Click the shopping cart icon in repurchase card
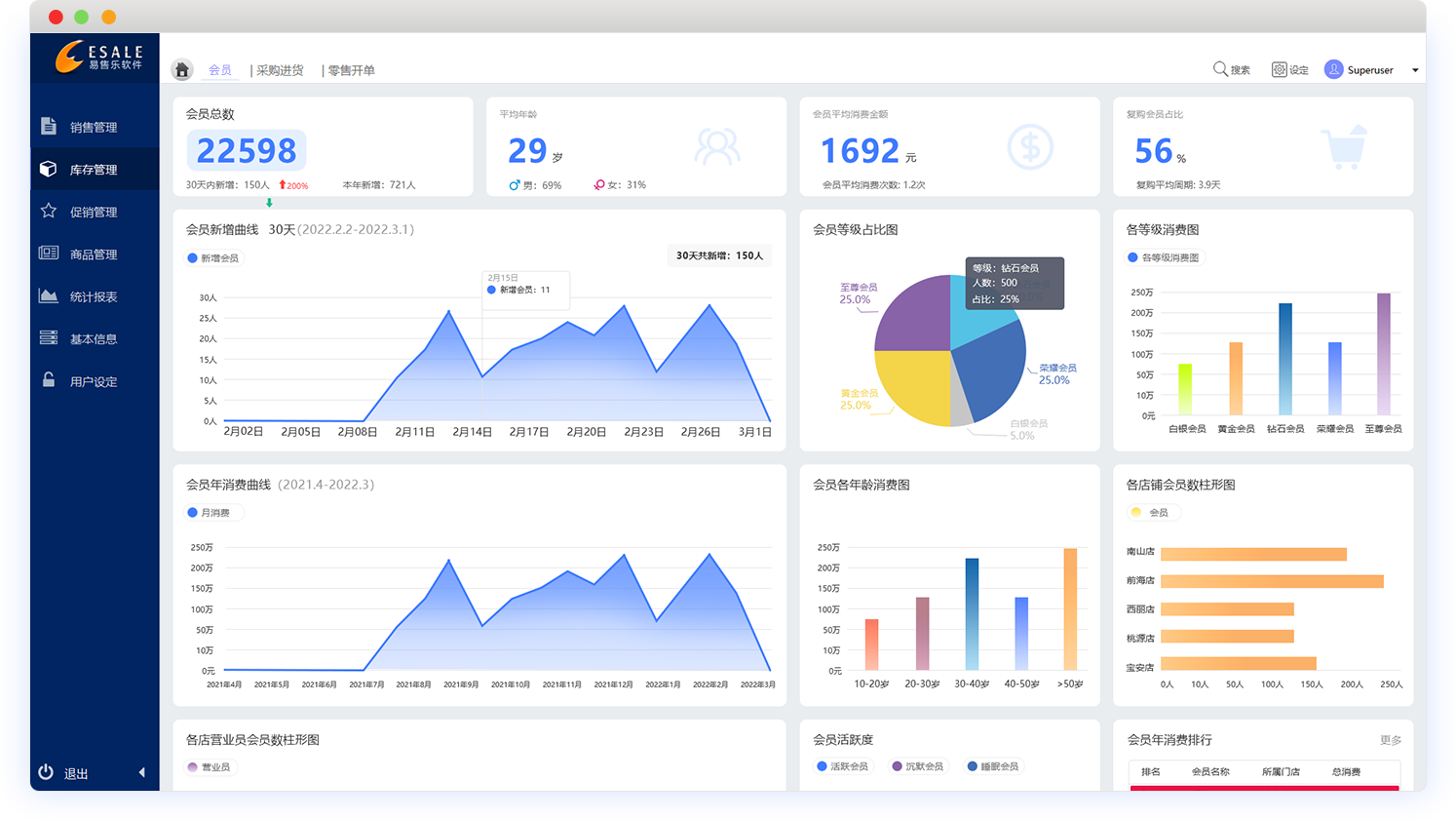The image size is (1456, 821). (x=1345, y=147)
